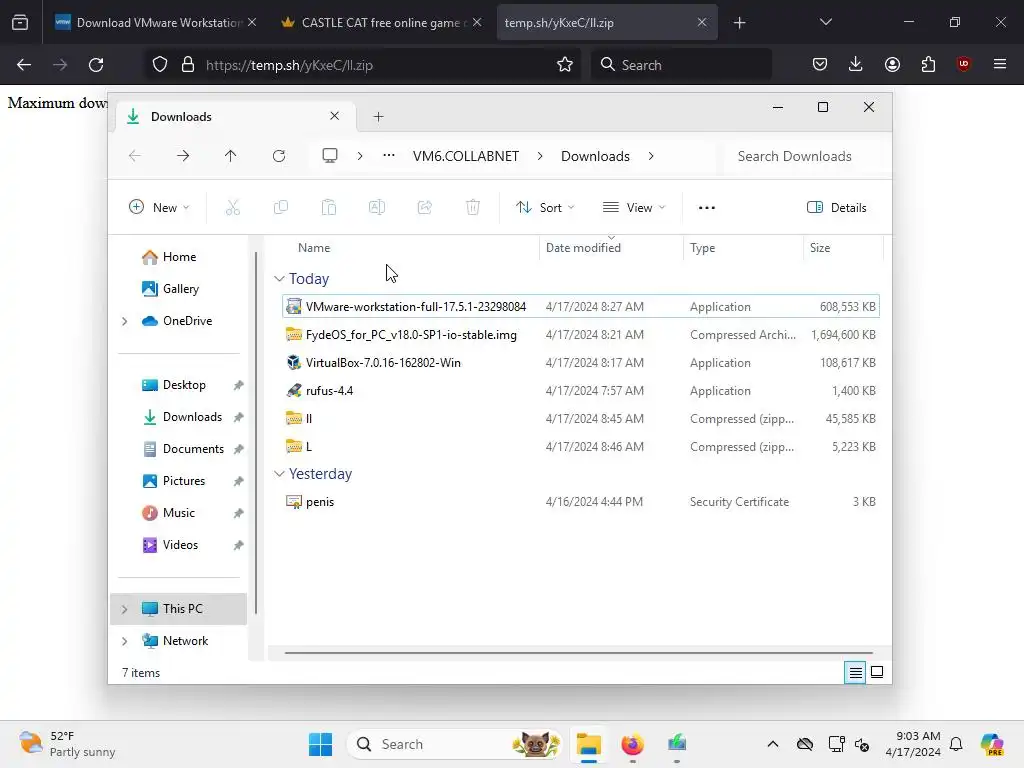Switch to large icons view layout

(877, 672)
